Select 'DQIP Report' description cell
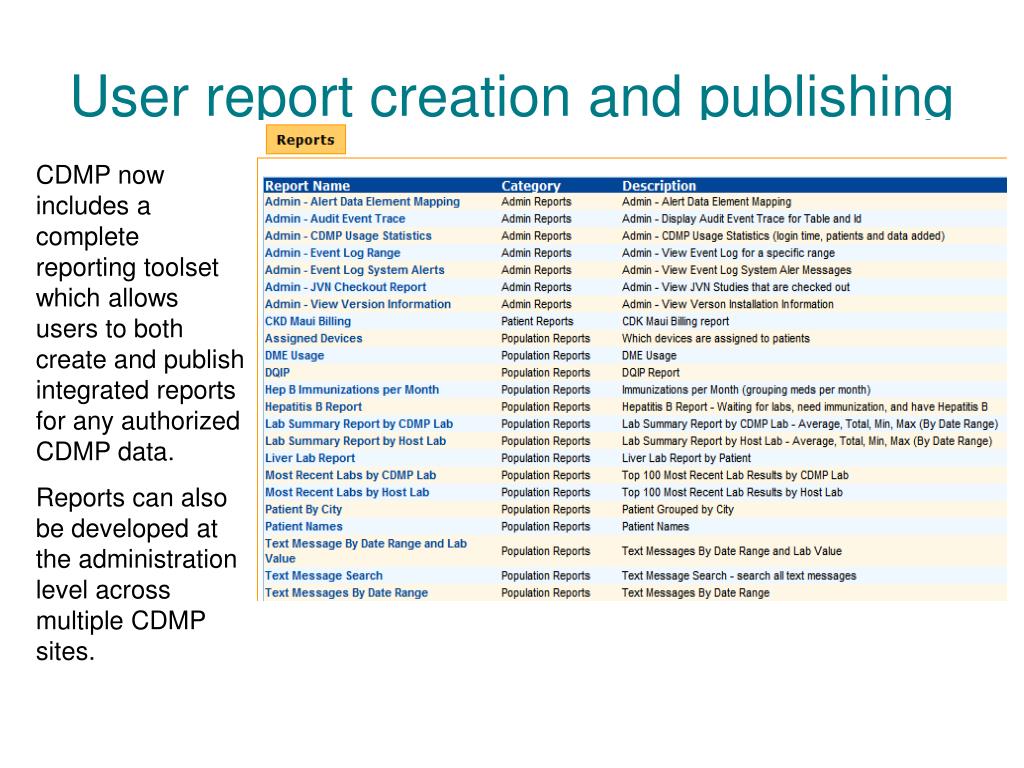Image resolution: width=1024 pixels, height=768 pixels. 650,372
